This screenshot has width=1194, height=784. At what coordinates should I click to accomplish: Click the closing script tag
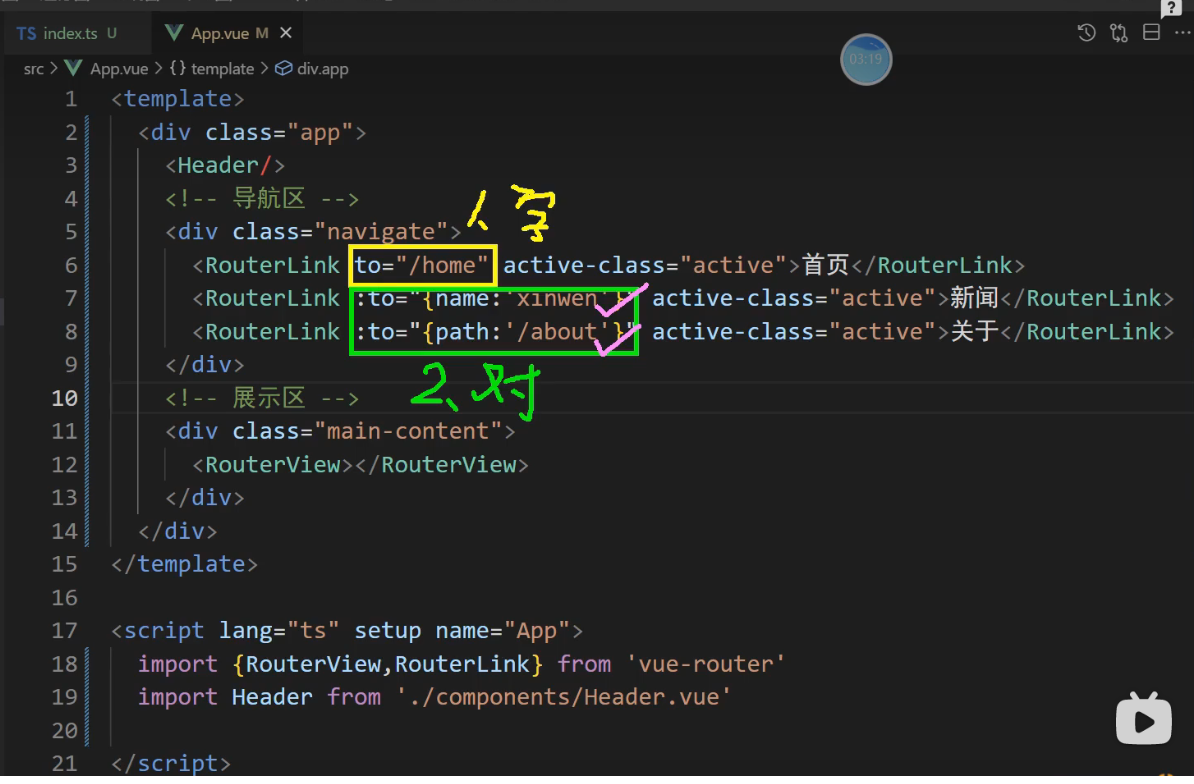tap(171, 763)
